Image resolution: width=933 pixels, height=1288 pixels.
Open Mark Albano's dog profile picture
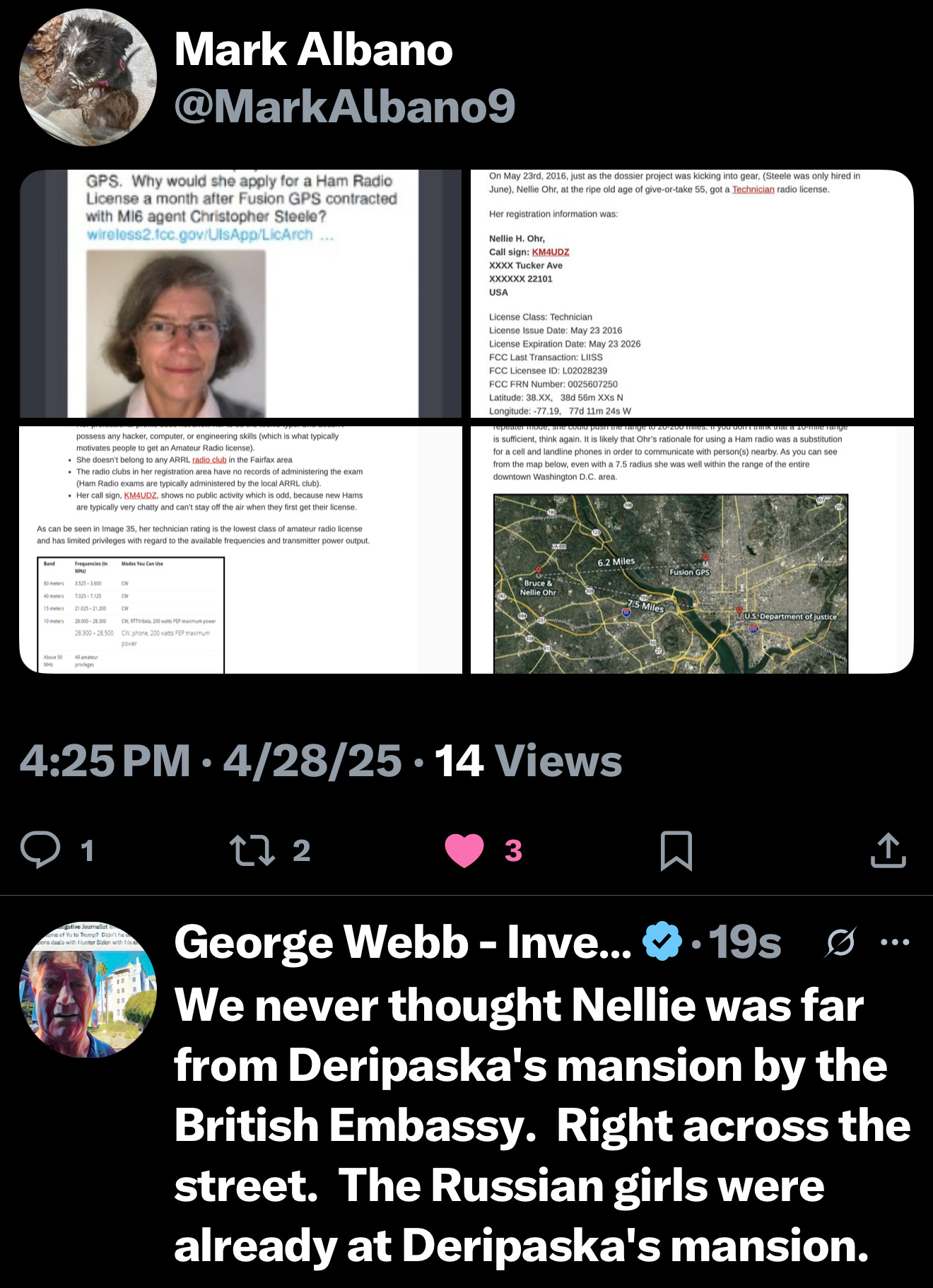(x=88, y=77)
